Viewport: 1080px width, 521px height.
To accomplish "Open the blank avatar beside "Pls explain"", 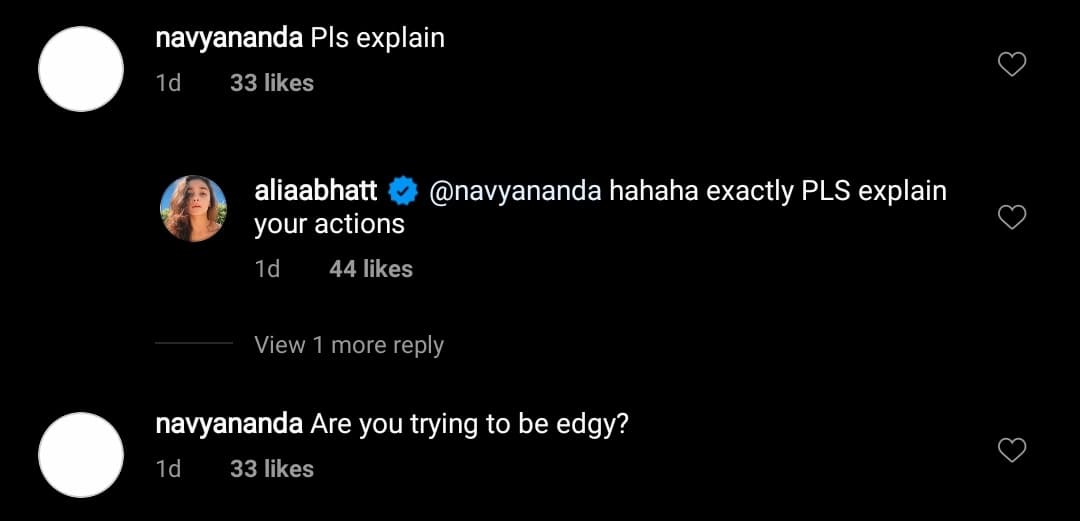I will point(81,69).
